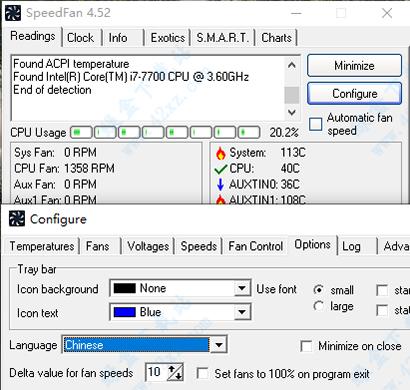Viewport: 410px width, 390px height.
Task: Click the first CPU Usage bar
Action: 81,133
